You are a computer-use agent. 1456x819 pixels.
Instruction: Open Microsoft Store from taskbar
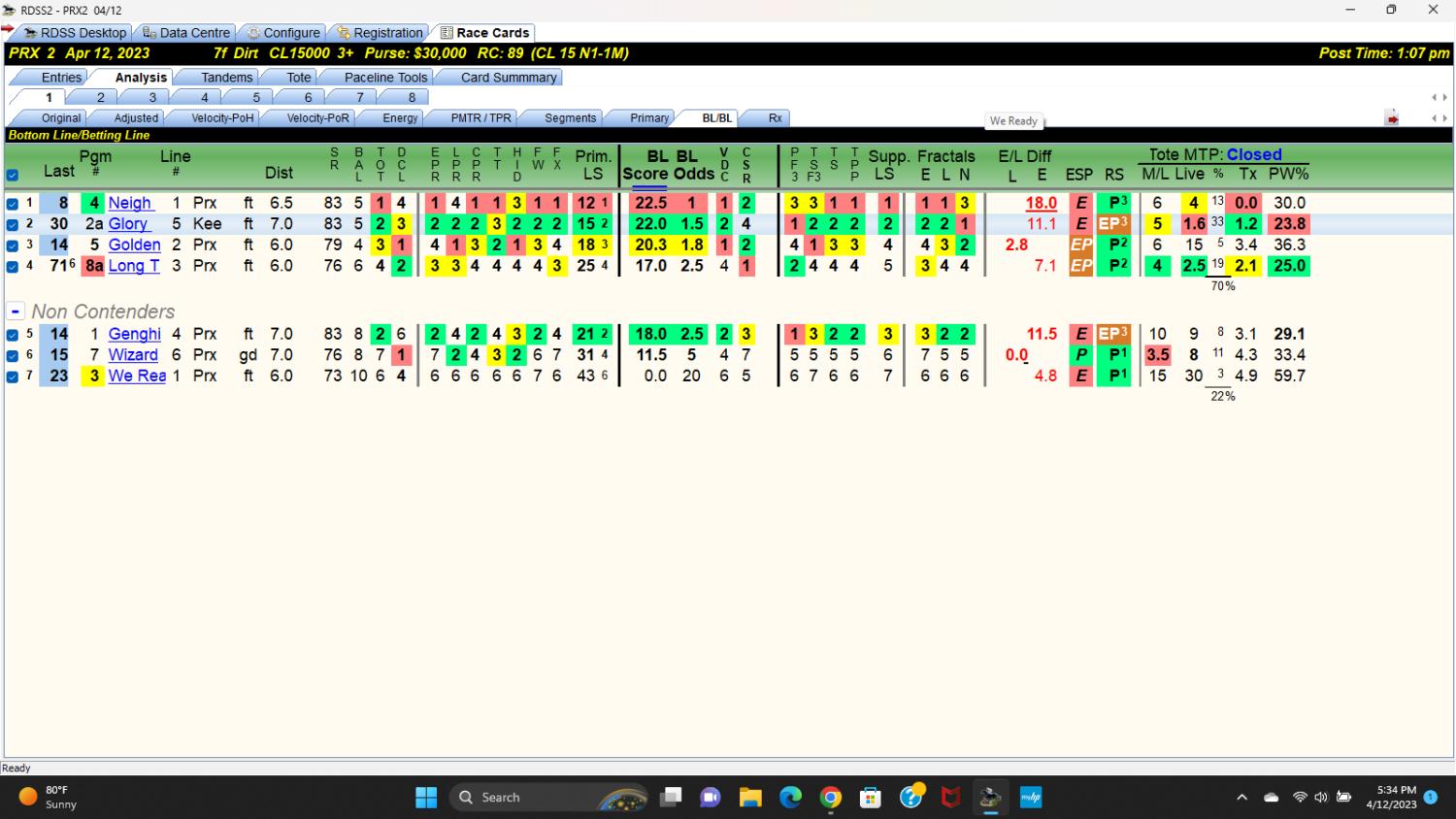(871, 798)
